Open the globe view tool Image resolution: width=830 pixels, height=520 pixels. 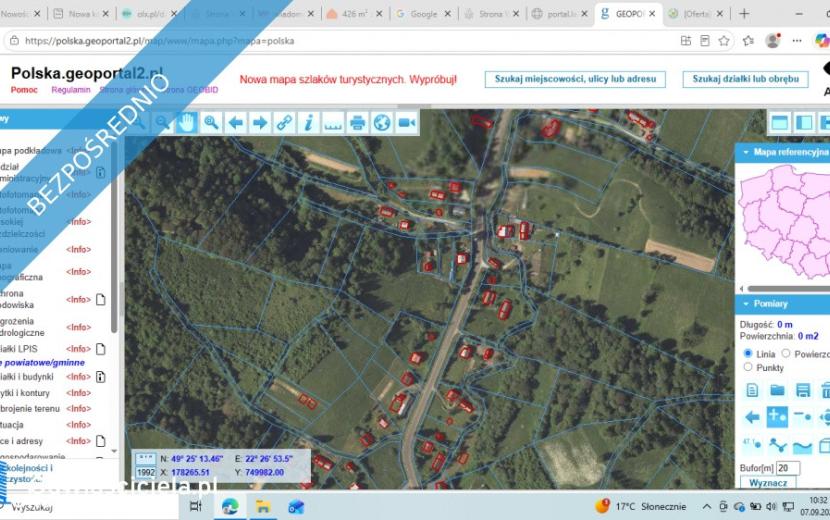[x=382, y=123]
